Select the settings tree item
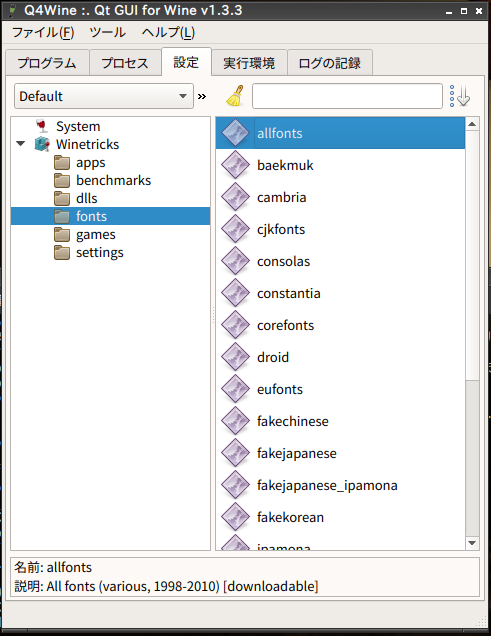Screen dimensions: 491x636 (100, 252)
